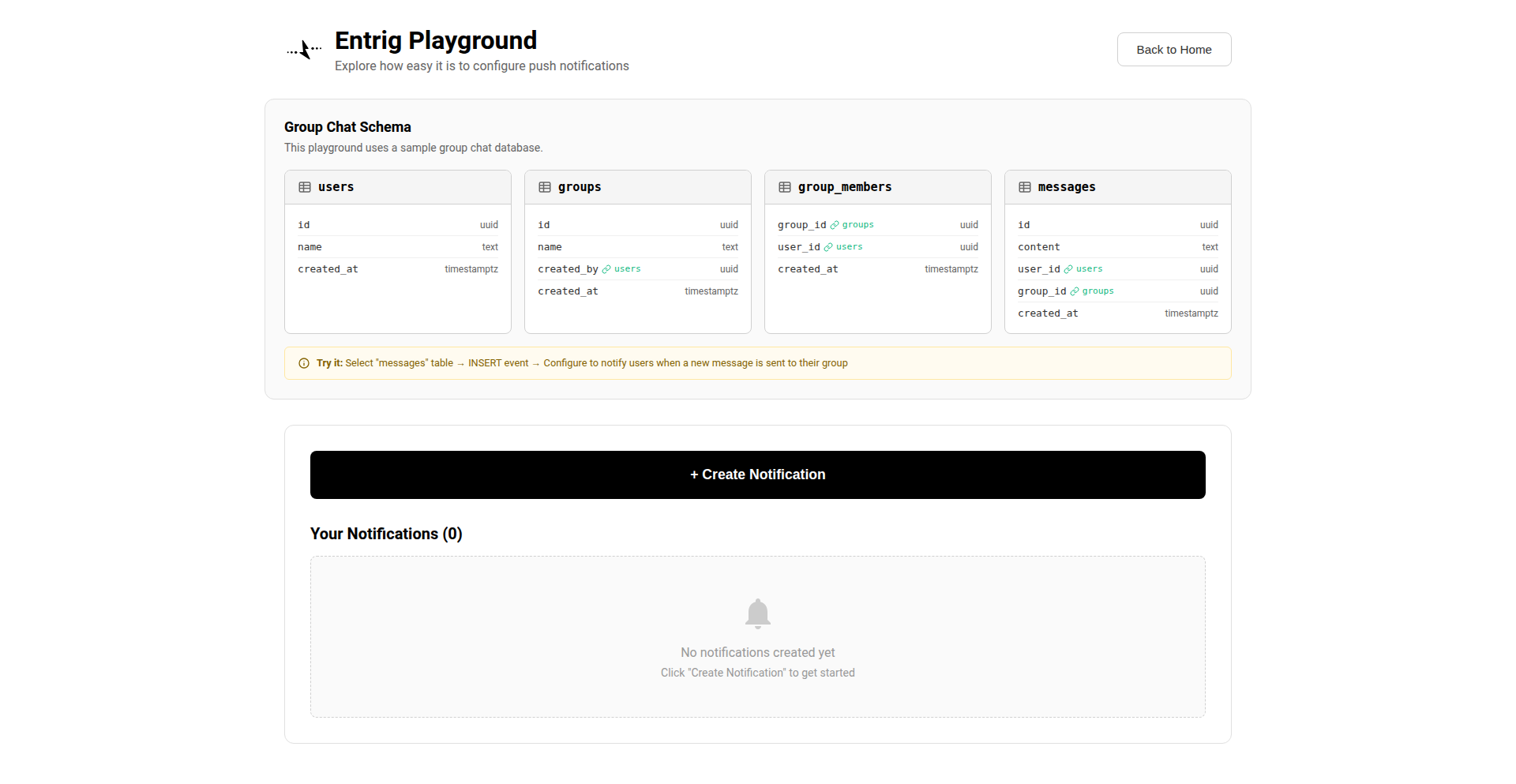Click the Entrig Playground title
The height and width of the screenshot is (784, 1516).
435,40
